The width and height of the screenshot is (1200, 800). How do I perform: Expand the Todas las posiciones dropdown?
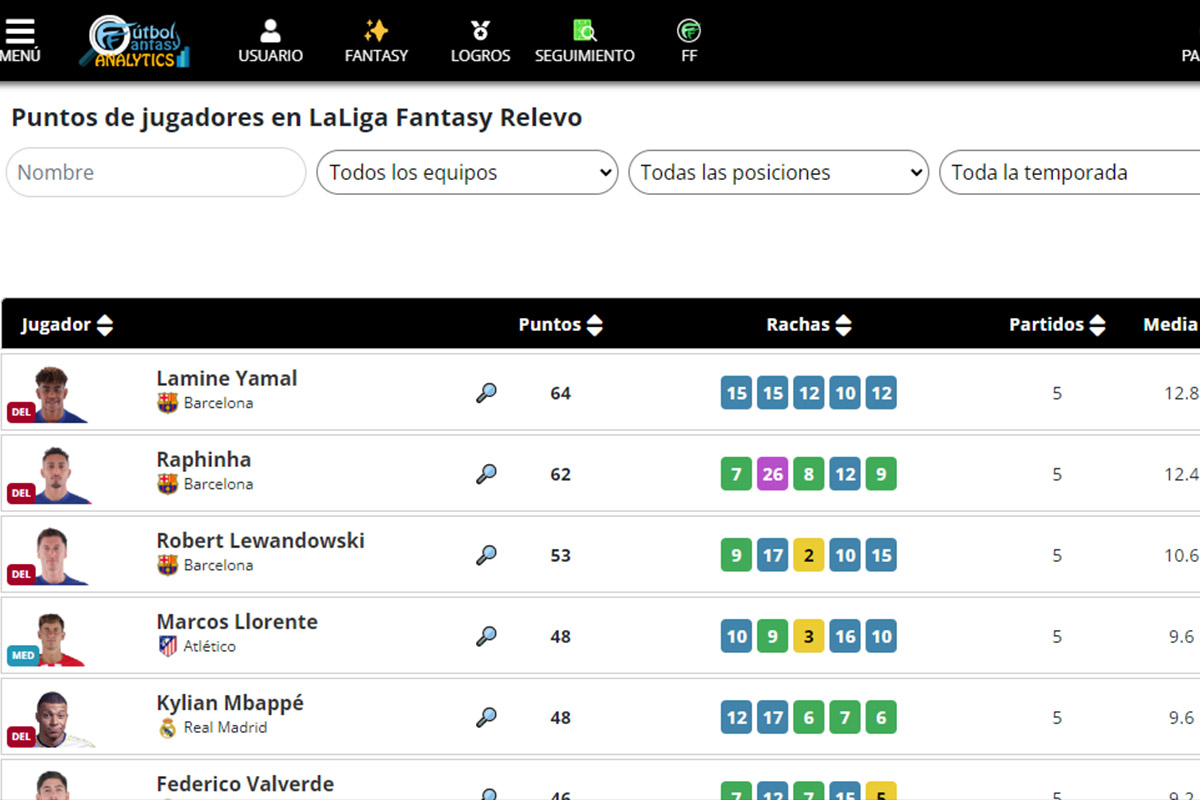tap(779, 172)
